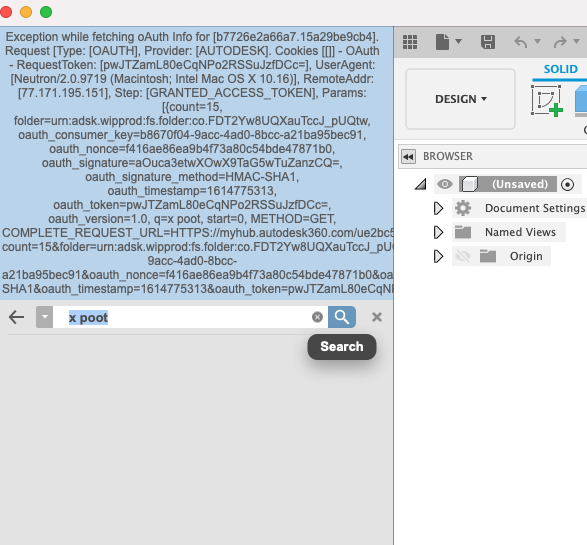This screenshot has height=545, width=587.
Task: Expand the Origin node
Action: coord(438,256)
